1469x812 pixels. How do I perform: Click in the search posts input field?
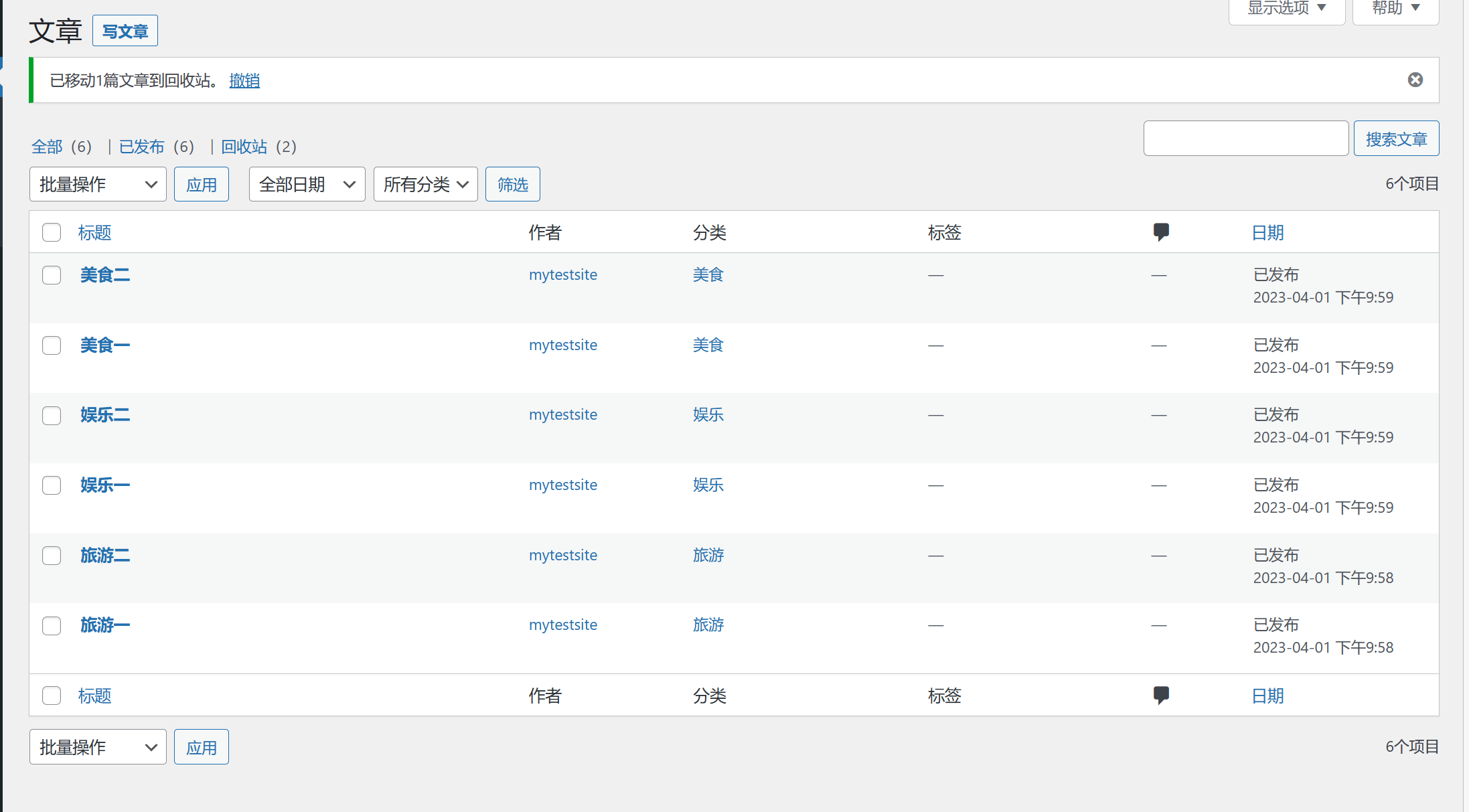(x=1245, y=139)
